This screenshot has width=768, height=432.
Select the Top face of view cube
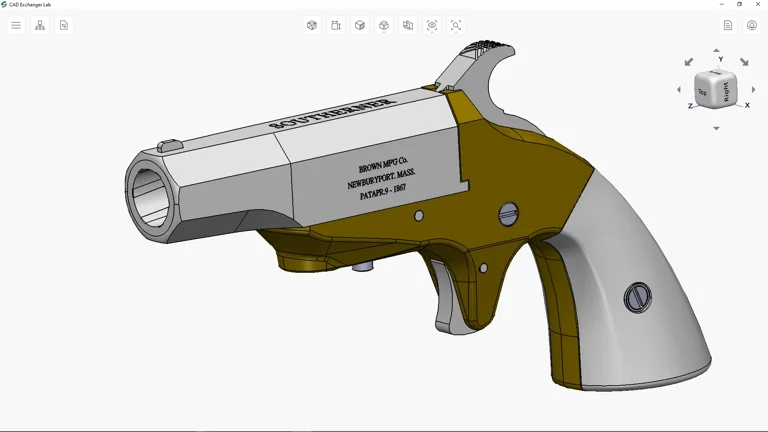703,92
